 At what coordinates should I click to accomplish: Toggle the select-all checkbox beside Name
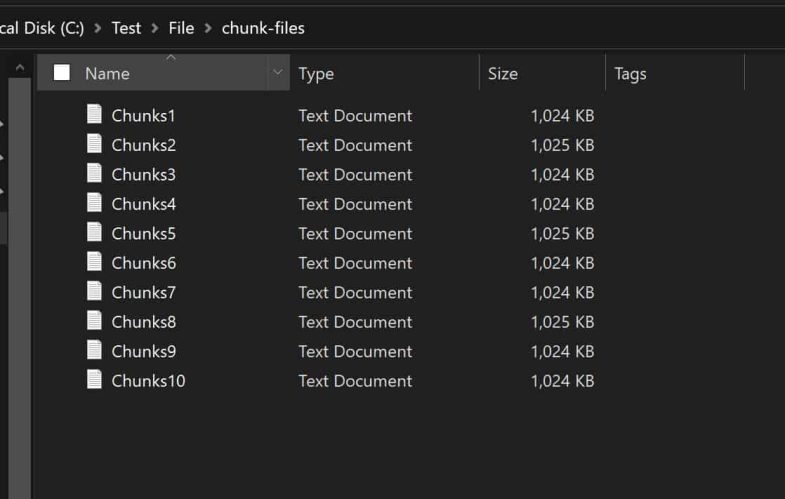(x=62, y=73)
